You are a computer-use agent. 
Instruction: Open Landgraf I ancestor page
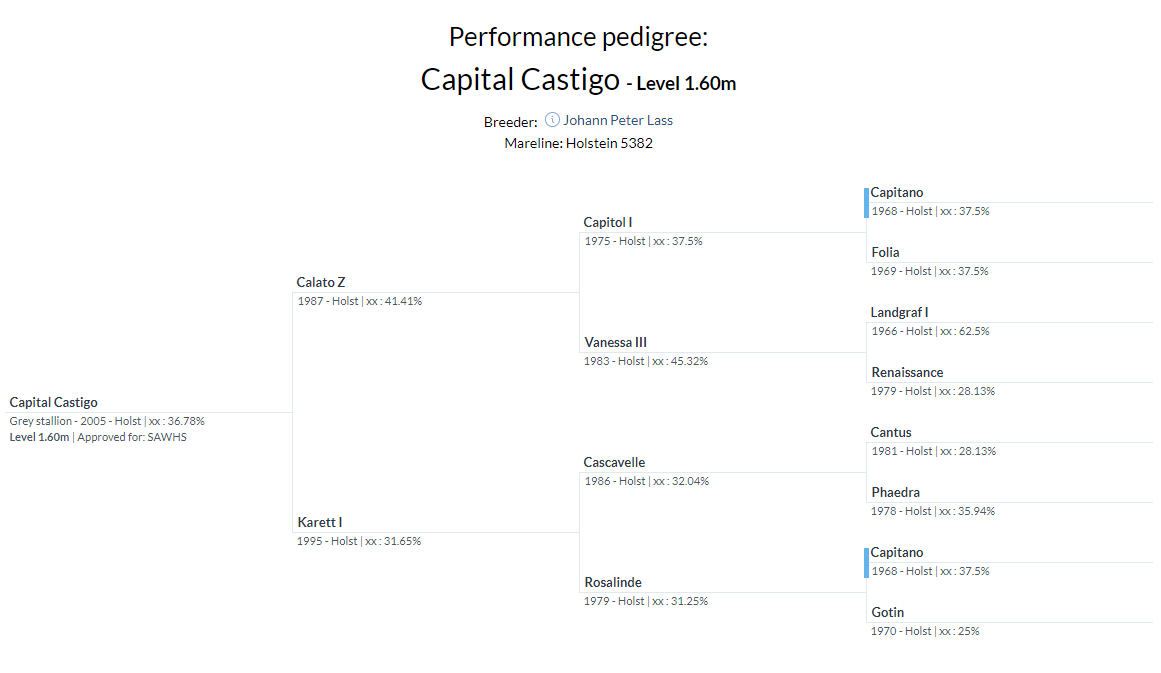click(x=899, y=312)
